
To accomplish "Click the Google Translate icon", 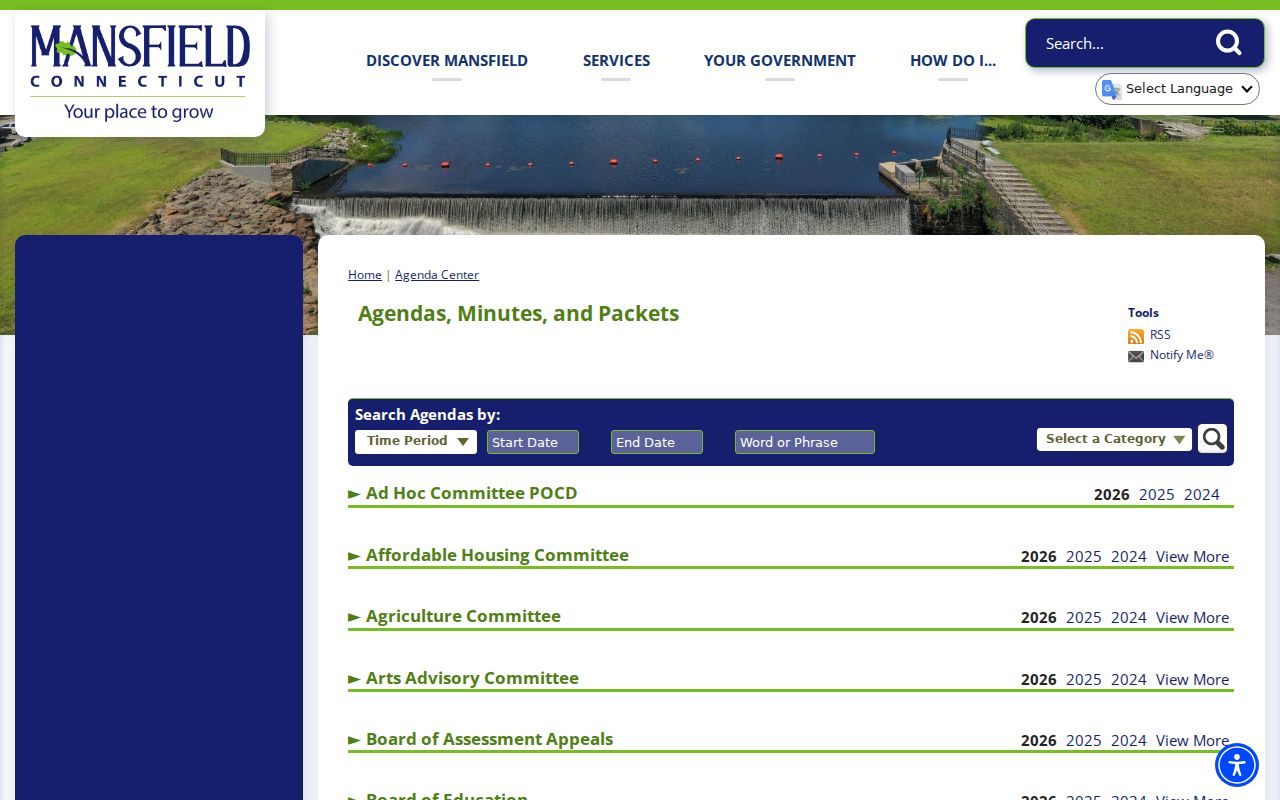I will (x=1111, y=89).
